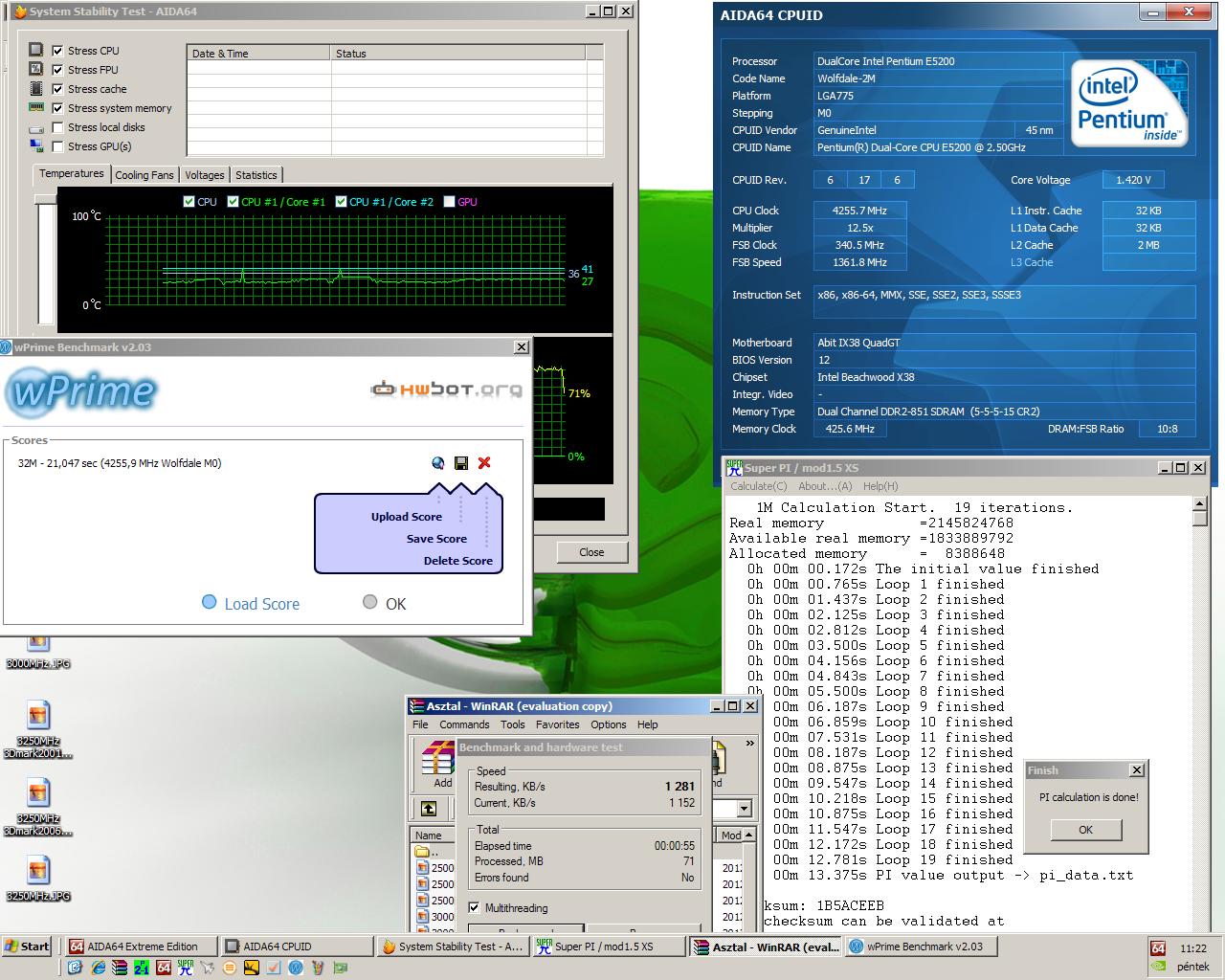Click OK in the PI calculation done dialog
Screen dimensions: 1225x980
(1085, 830)
